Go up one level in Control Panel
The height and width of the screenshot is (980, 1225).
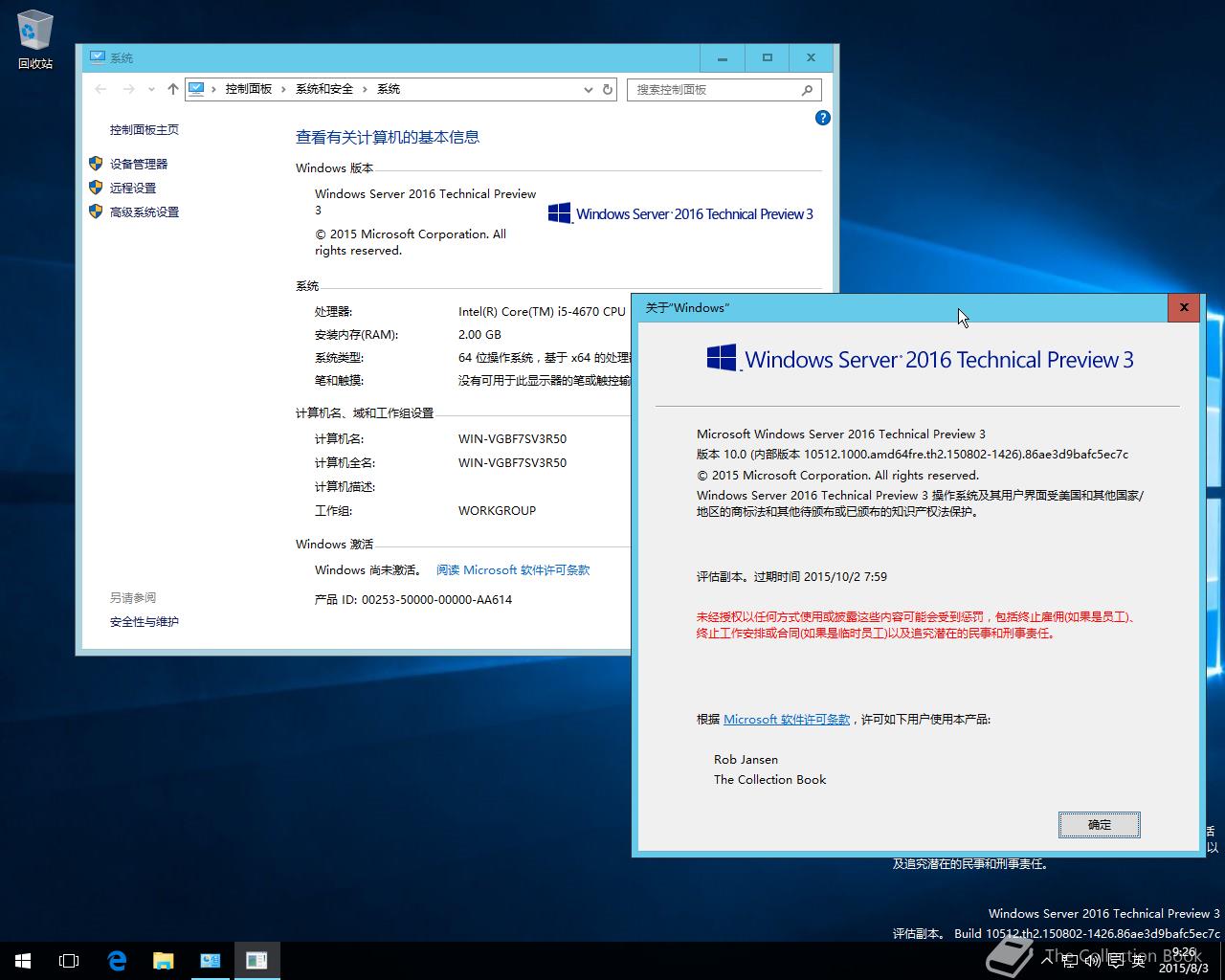tap(172, 89)
